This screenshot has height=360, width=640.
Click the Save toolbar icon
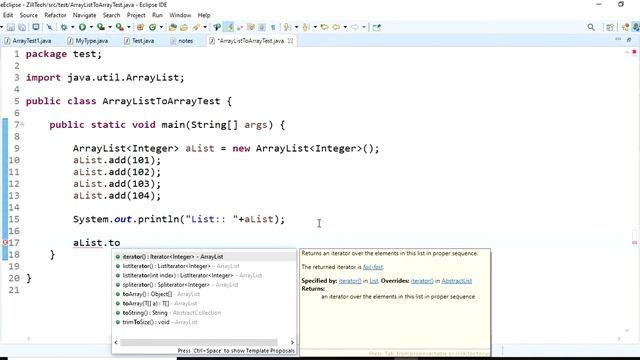tap(11, 27)
